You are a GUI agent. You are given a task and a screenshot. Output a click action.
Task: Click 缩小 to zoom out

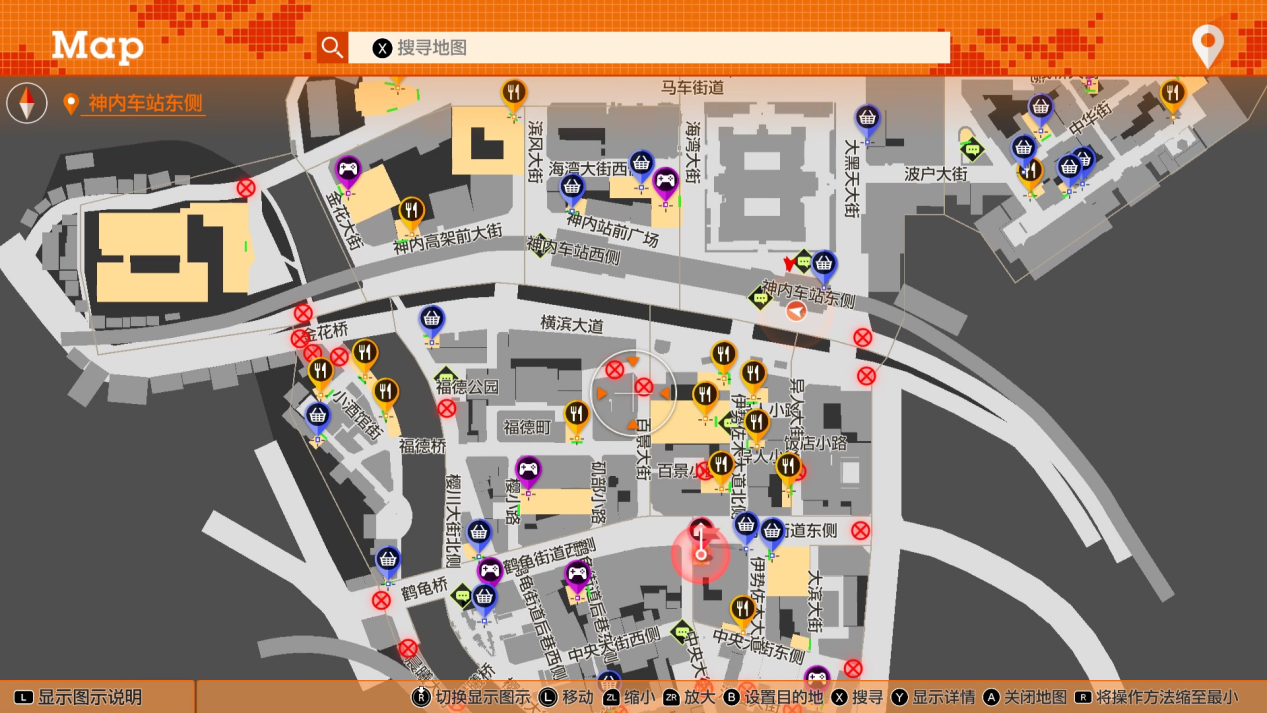628,697
